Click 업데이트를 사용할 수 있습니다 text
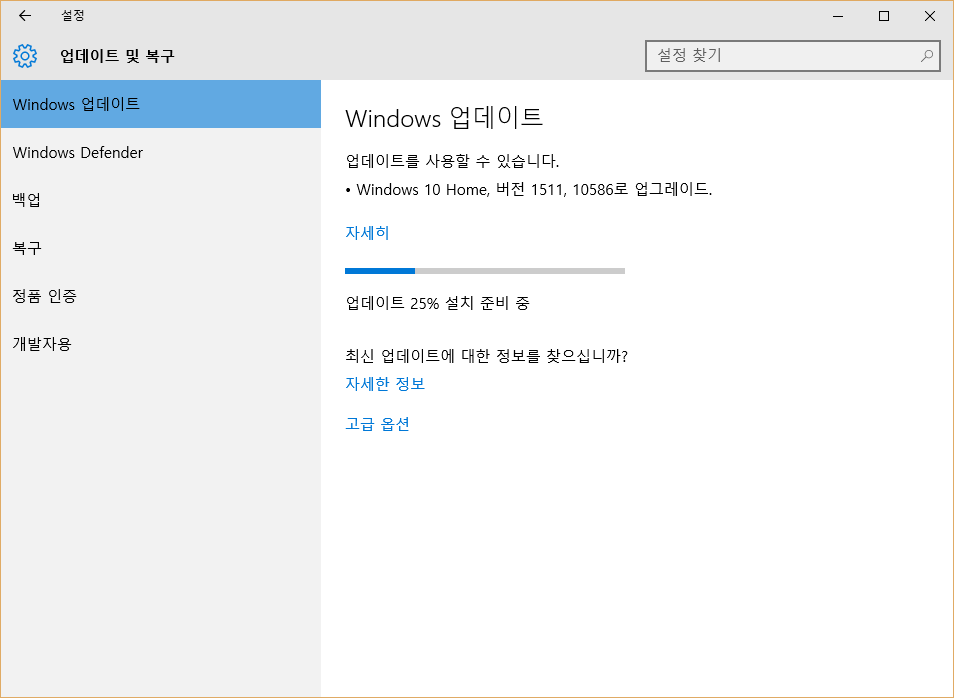The image size is (954, 698). 452,161
